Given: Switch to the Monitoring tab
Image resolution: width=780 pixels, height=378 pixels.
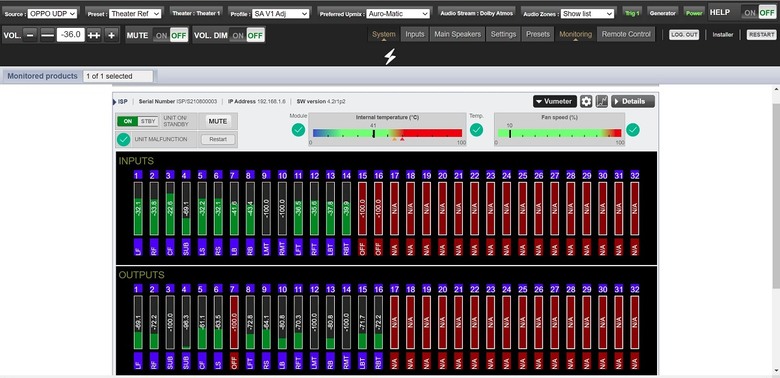Looking at the screenshot, I should point(576,34).
